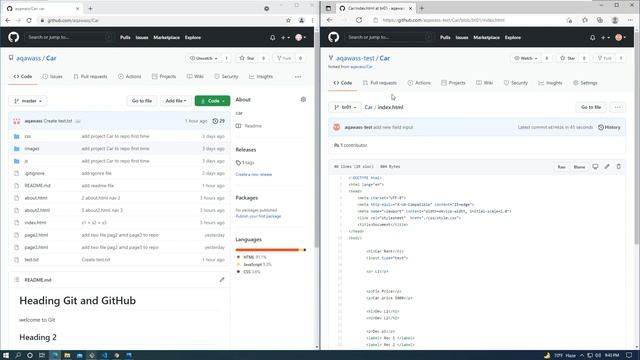Image resolution: width=640 pixels, height=360 pixels.
Task: Open .gitignore file in file list
Action: coord(34,173)
